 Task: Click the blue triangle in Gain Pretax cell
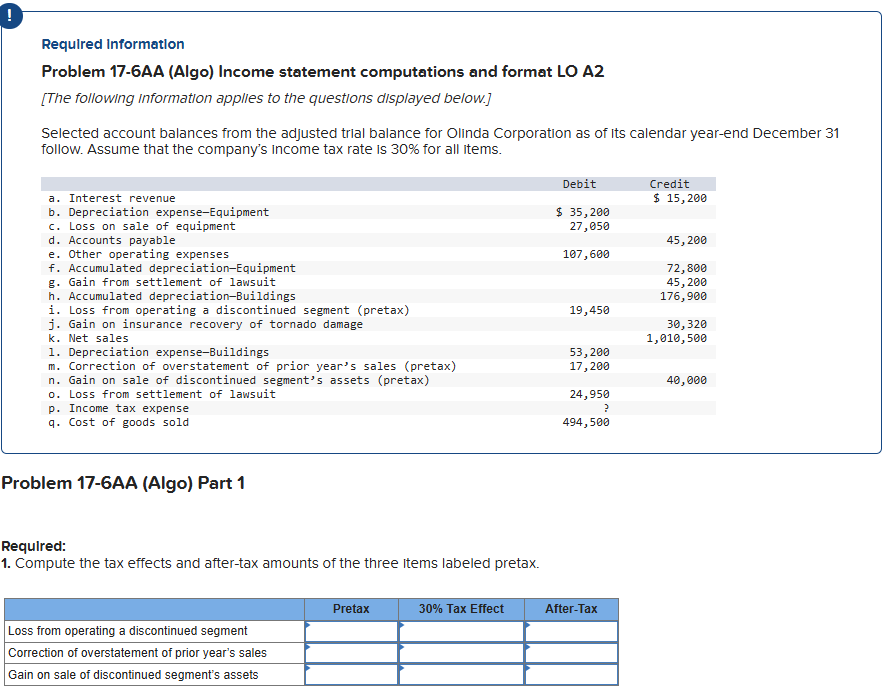(x=308, y=670)
